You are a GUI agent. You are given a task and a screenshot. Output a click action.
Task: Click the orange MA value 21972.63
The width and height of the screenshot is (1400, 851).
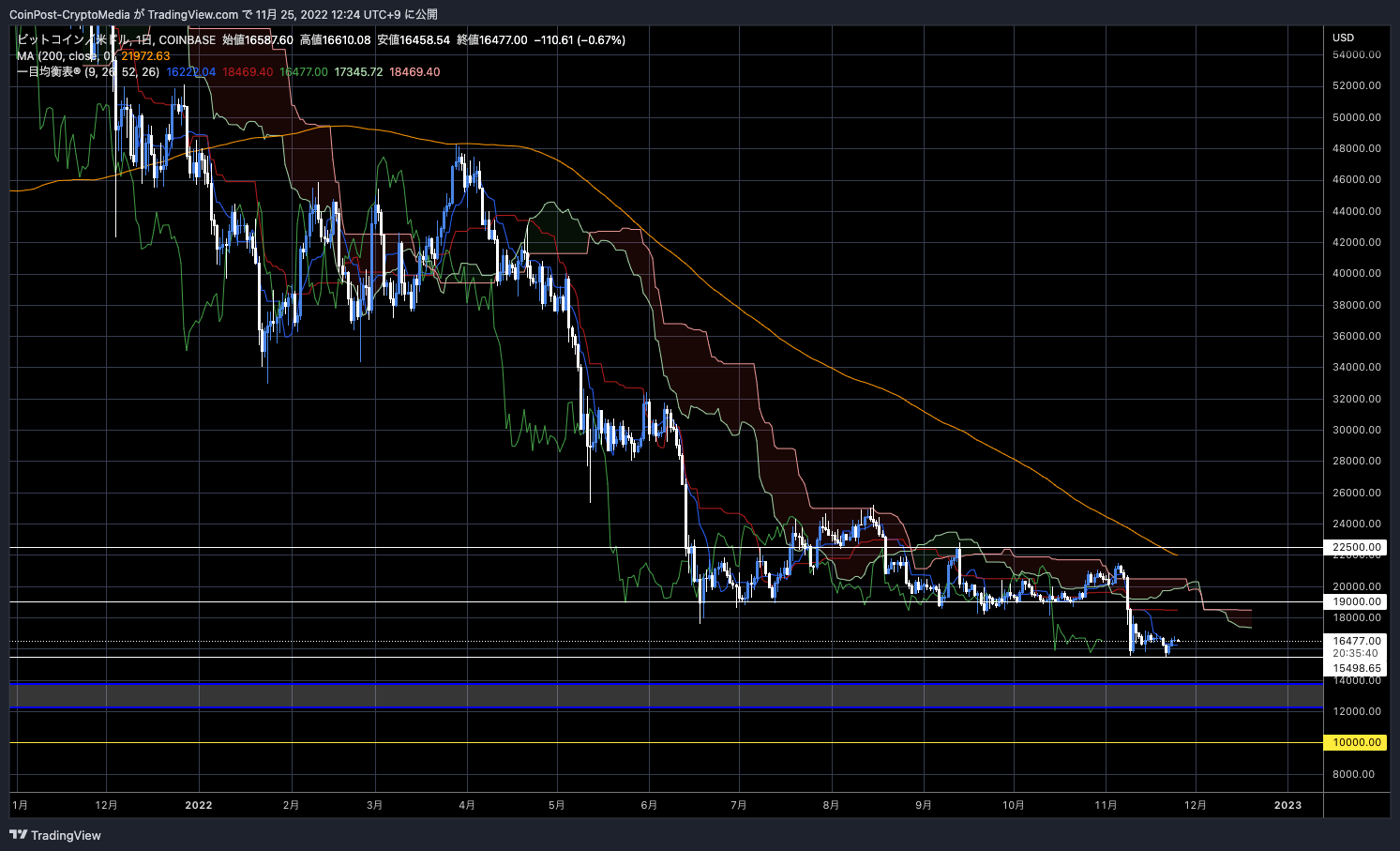145,56
